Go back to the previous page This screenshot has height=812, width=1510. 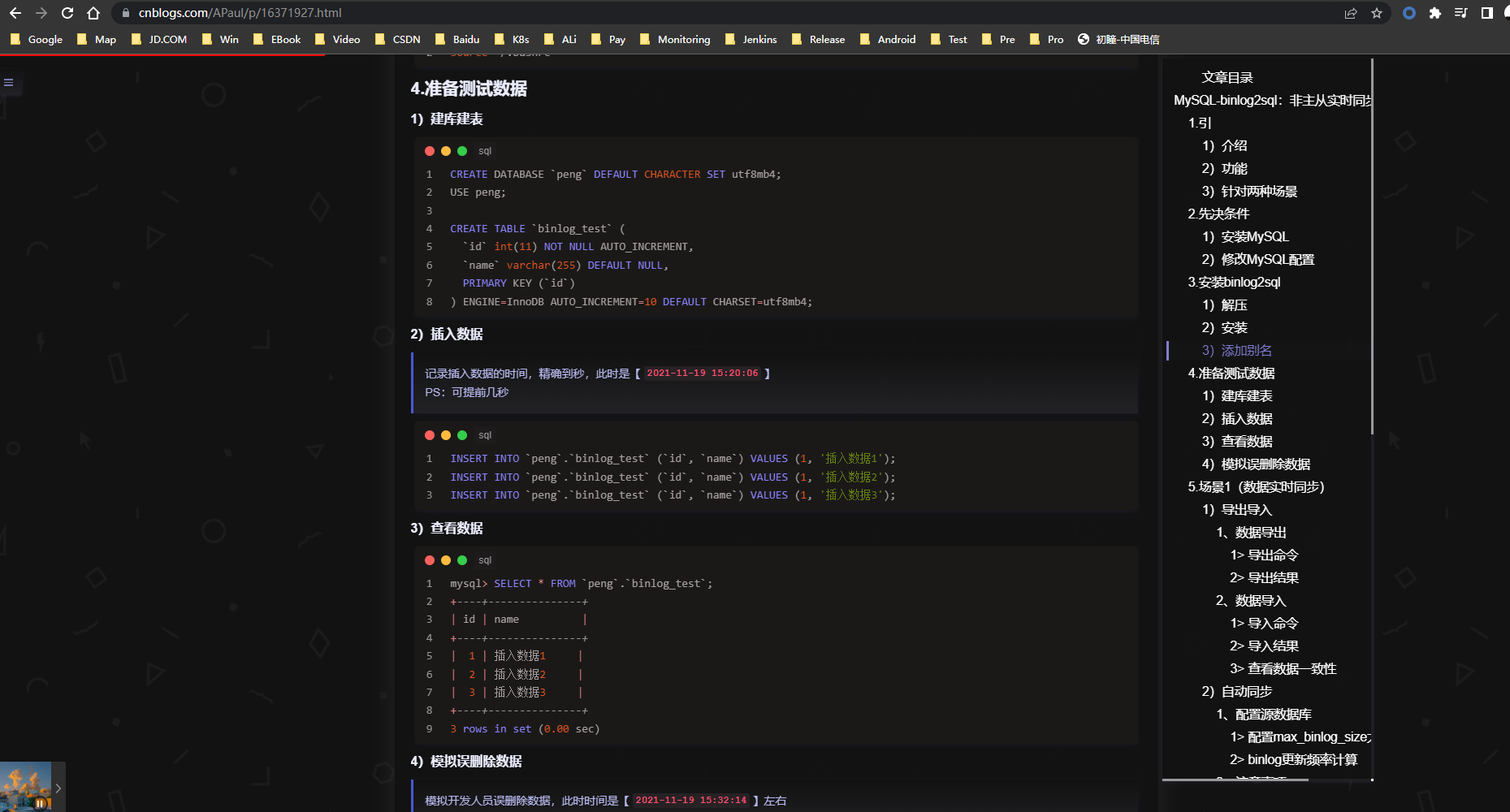coord(15,13)
